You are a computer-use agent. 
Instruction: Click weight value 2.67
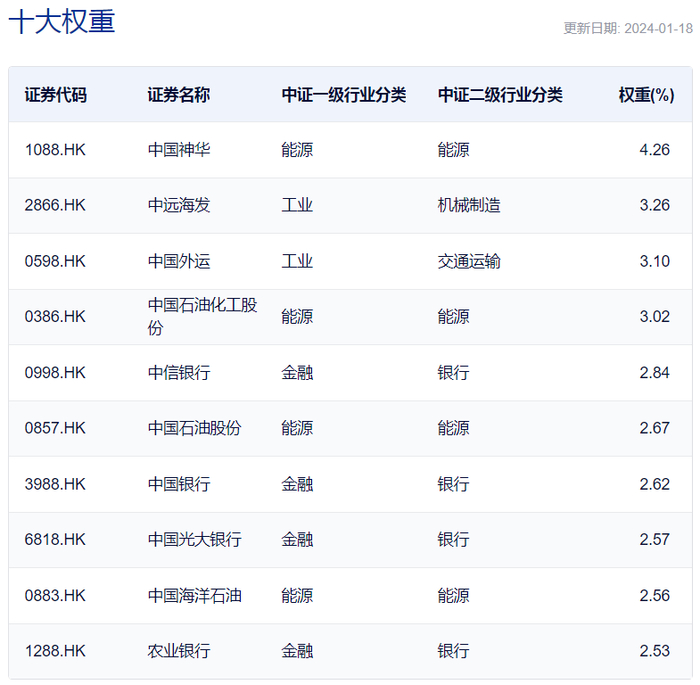[654, 428]
